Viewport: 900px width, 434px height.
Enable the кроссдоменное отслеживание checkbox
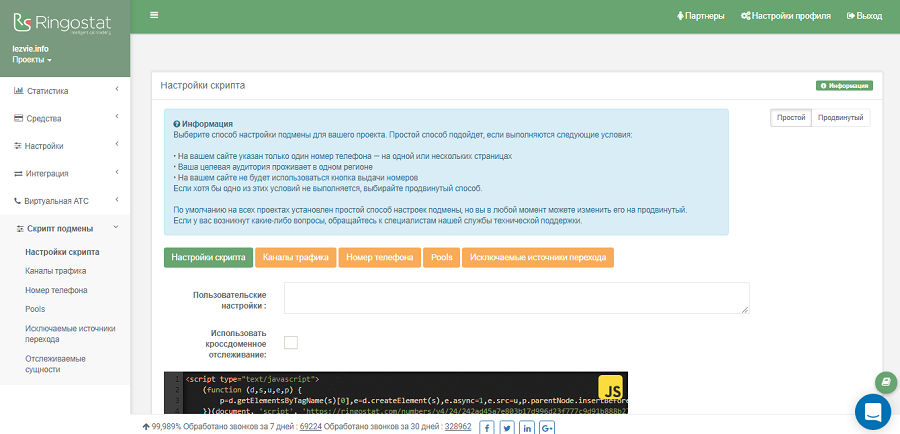(x=291, y=343)
